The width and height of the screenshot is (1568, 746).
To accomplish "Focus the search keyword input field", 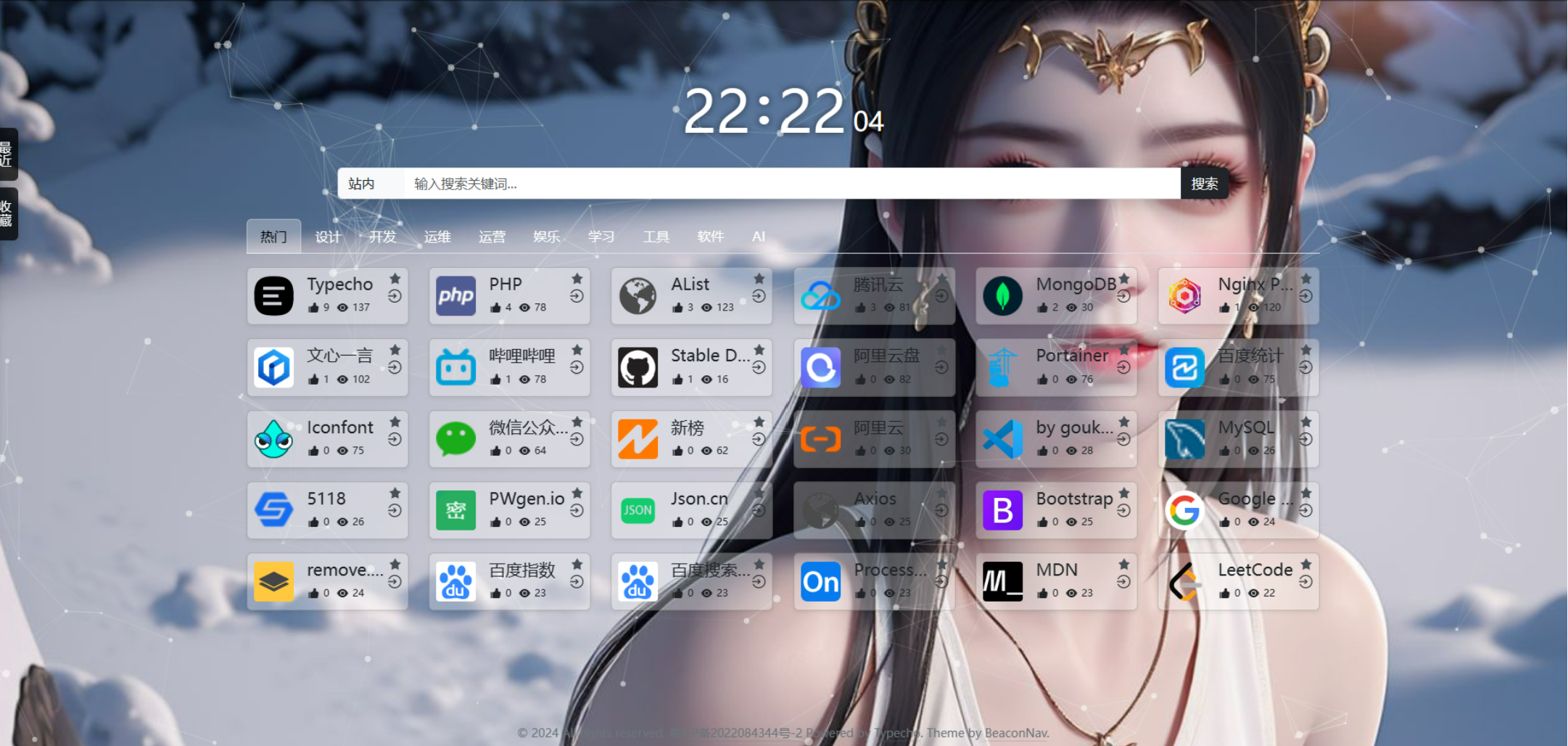I will point(791,184).
